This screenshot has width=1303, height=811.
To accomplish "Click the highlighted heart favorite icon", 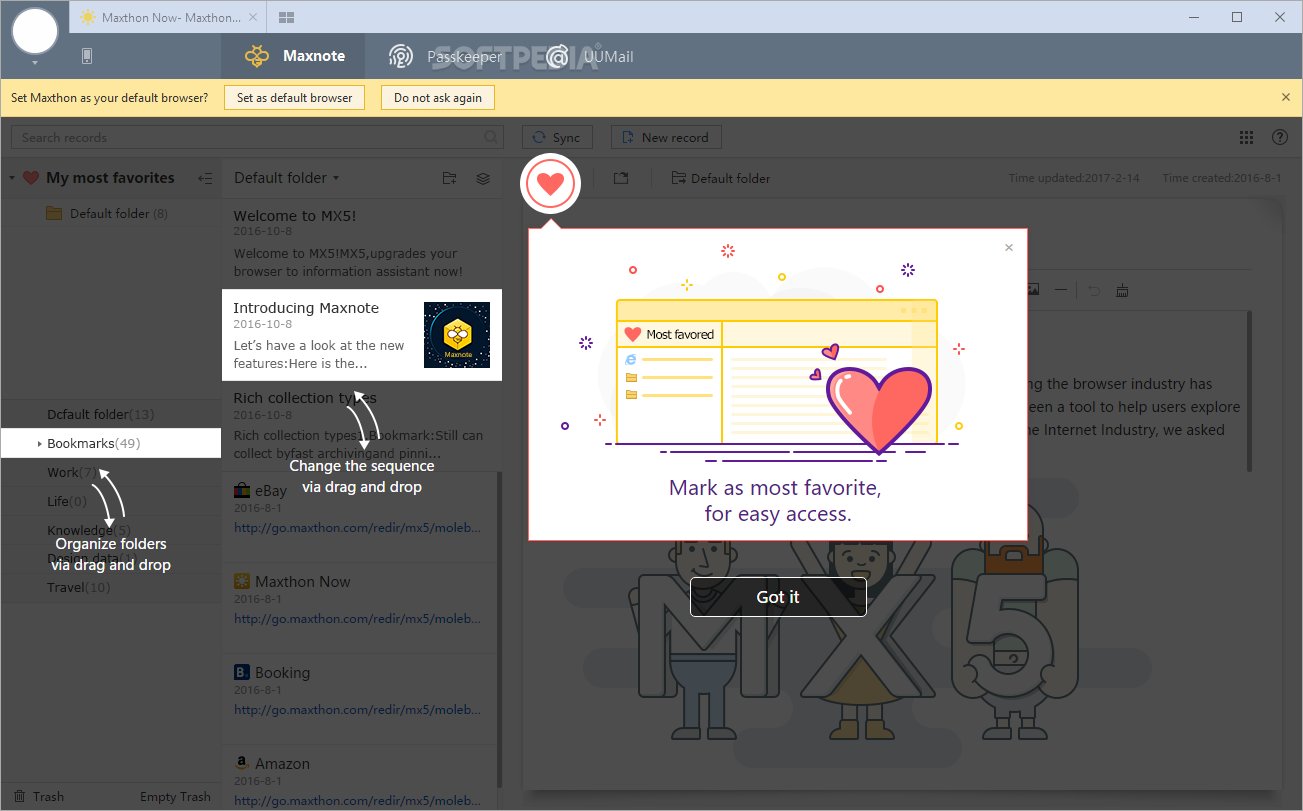I will coord(551,184).
